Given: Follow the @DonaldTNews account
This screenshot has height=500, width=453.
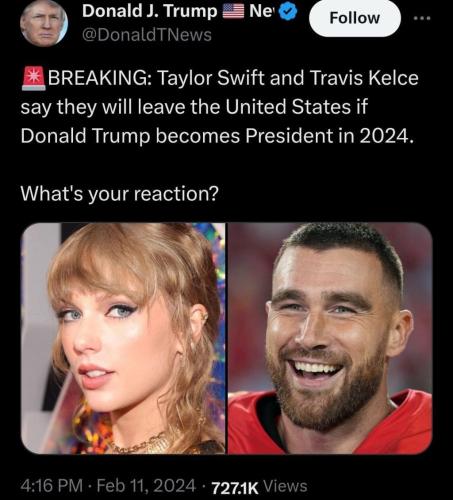Looking at the screenshot, I should [x=355, y=18].
